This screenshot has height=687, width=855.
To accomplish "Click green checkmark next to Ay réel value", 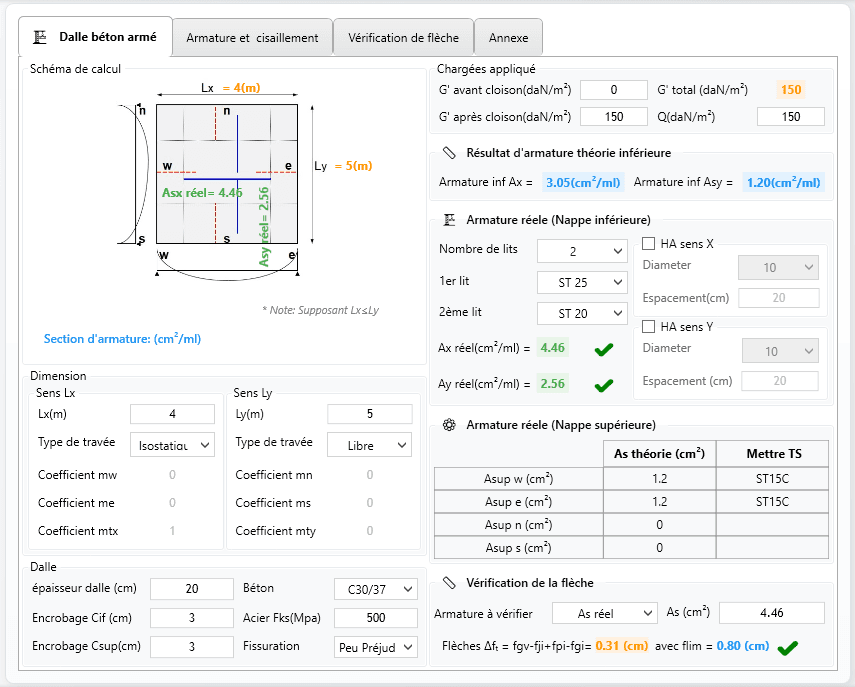I will (x=603, y=384).
